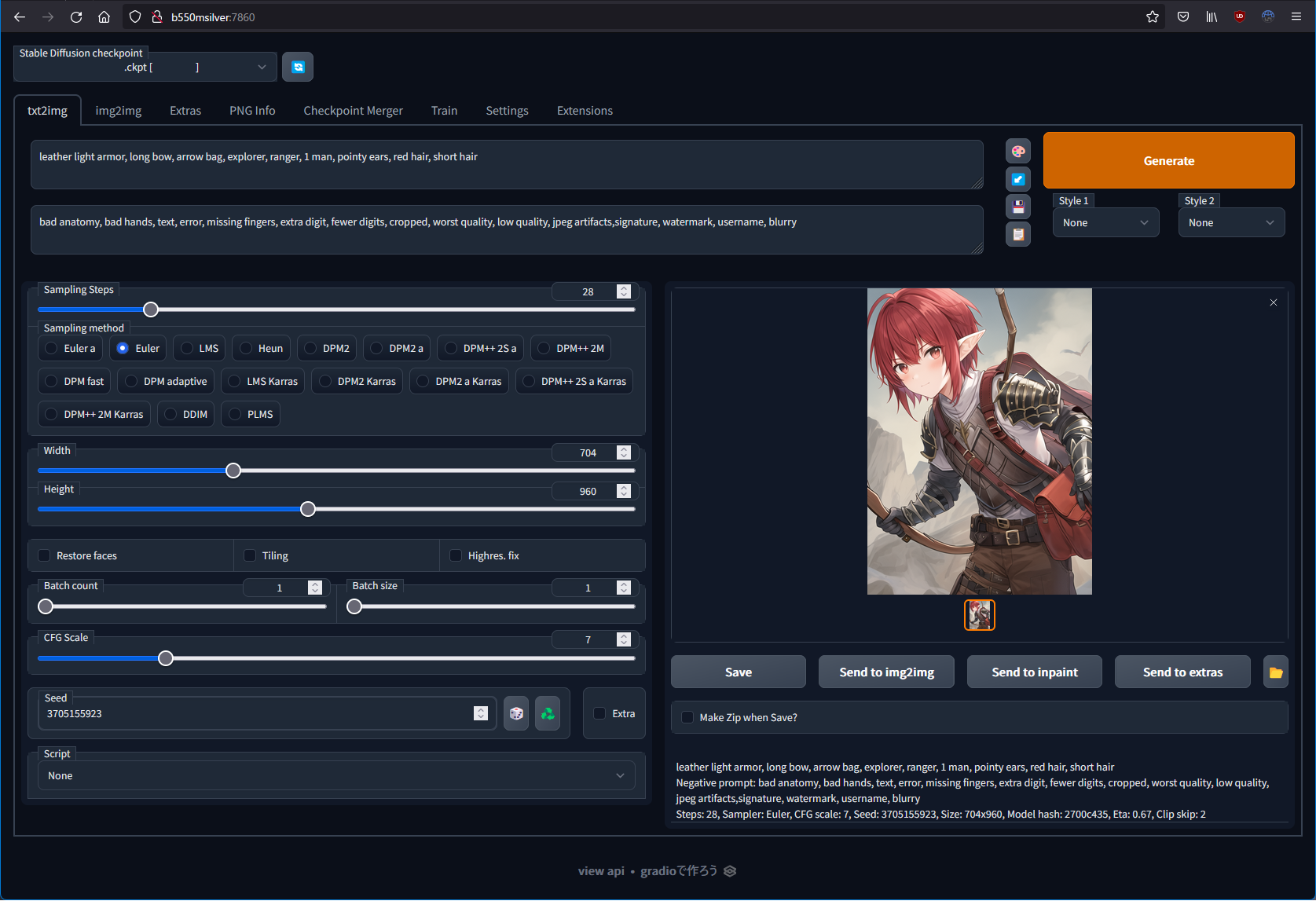The height and width of the screenshot is (901, 1316).
Task: Click the refresh icon next to the checkpoint selector
Action: [298, 67]
